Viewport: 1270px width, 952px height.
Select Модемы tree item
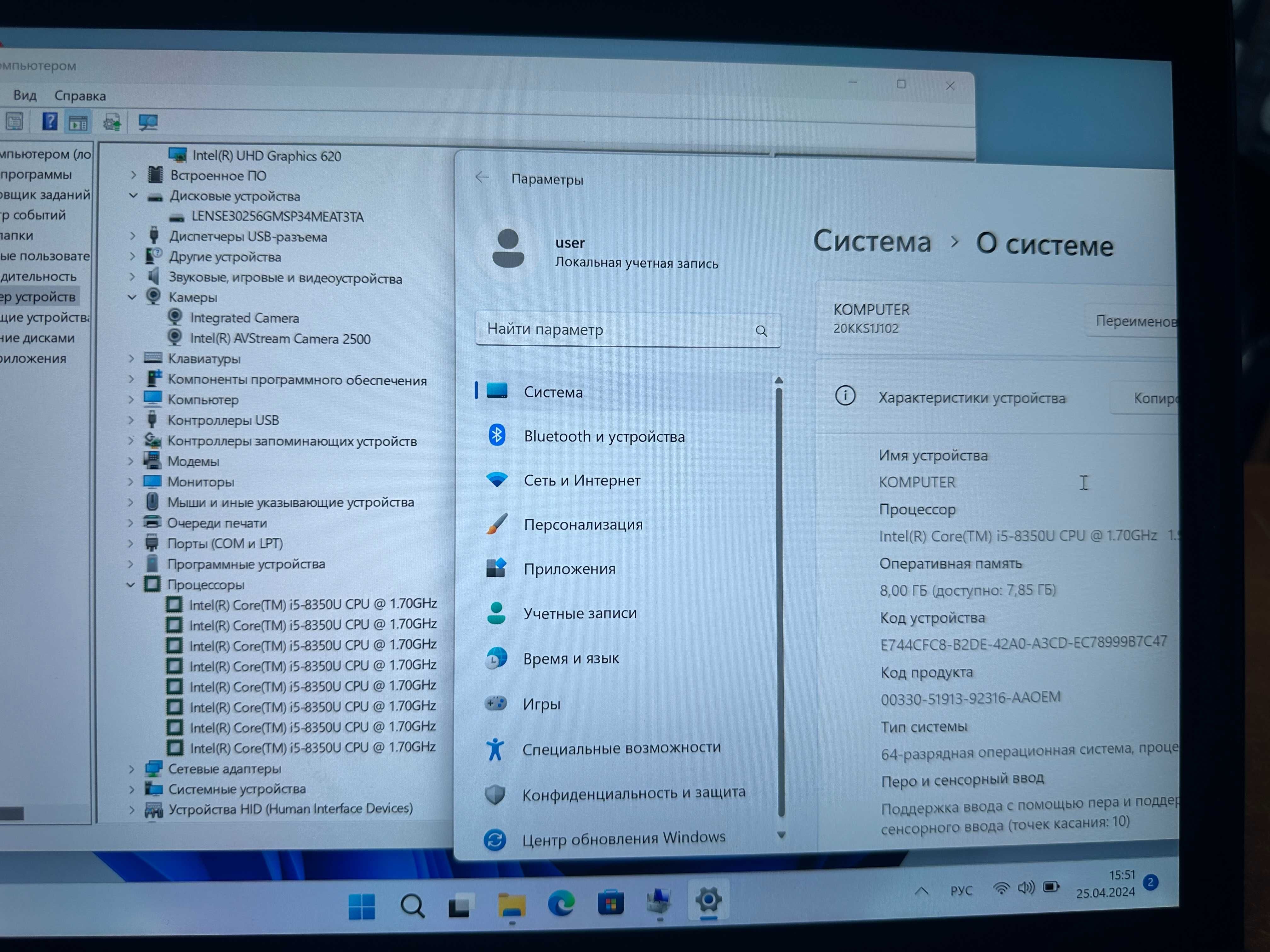193,461
